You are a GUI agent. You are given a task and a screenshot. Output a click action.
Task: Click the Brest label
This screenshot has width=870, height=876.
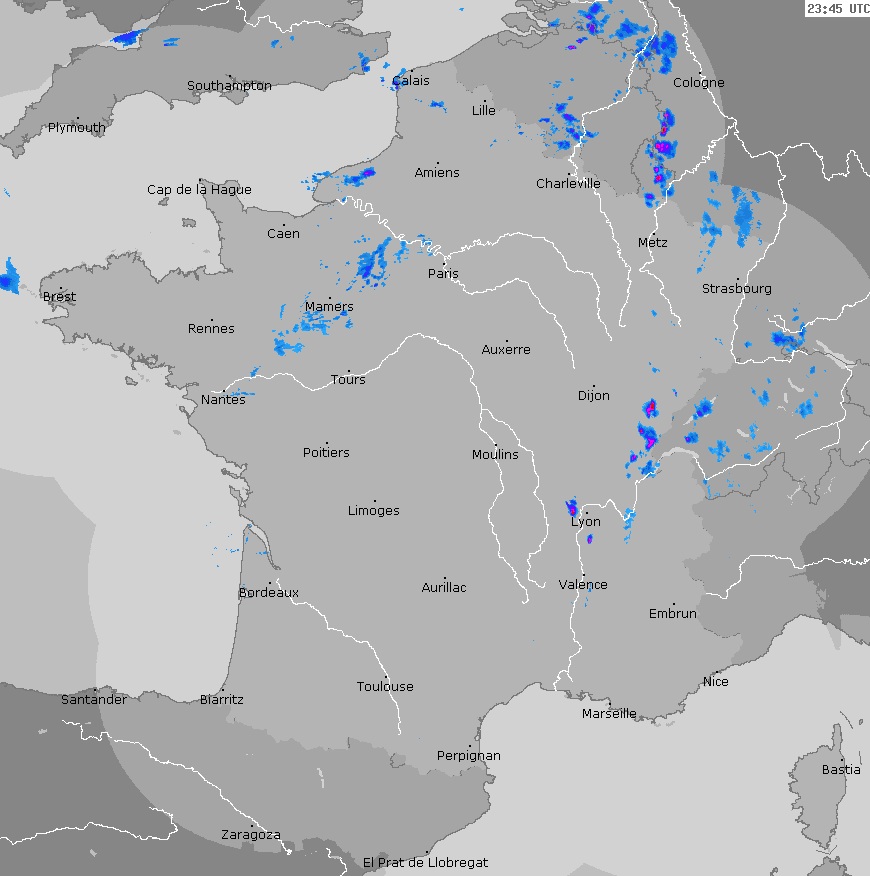coord(59,297)
